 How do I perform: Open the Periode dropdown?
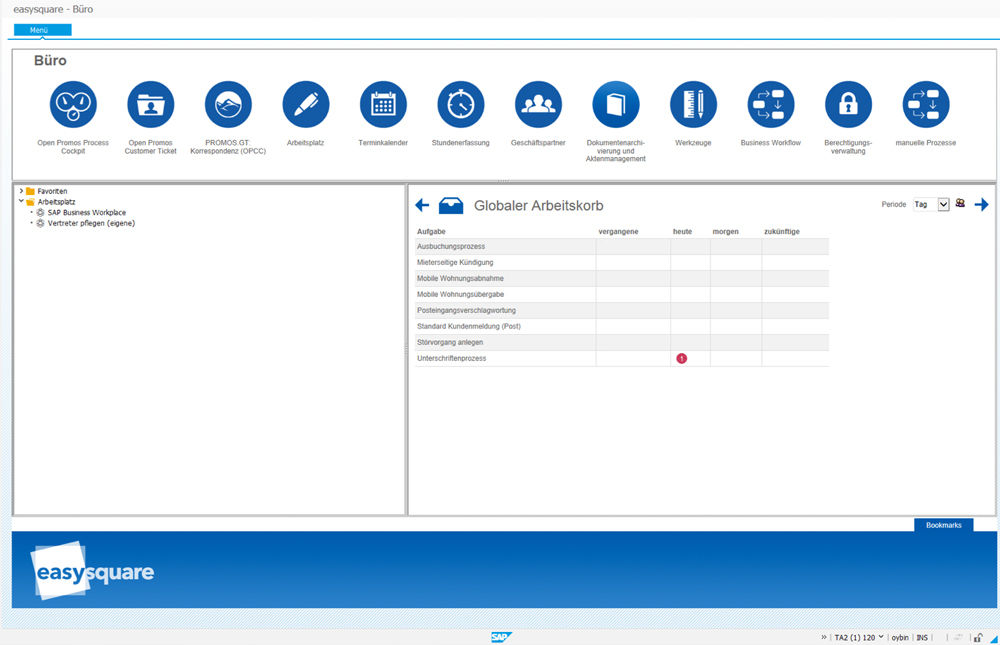(943, 204)
